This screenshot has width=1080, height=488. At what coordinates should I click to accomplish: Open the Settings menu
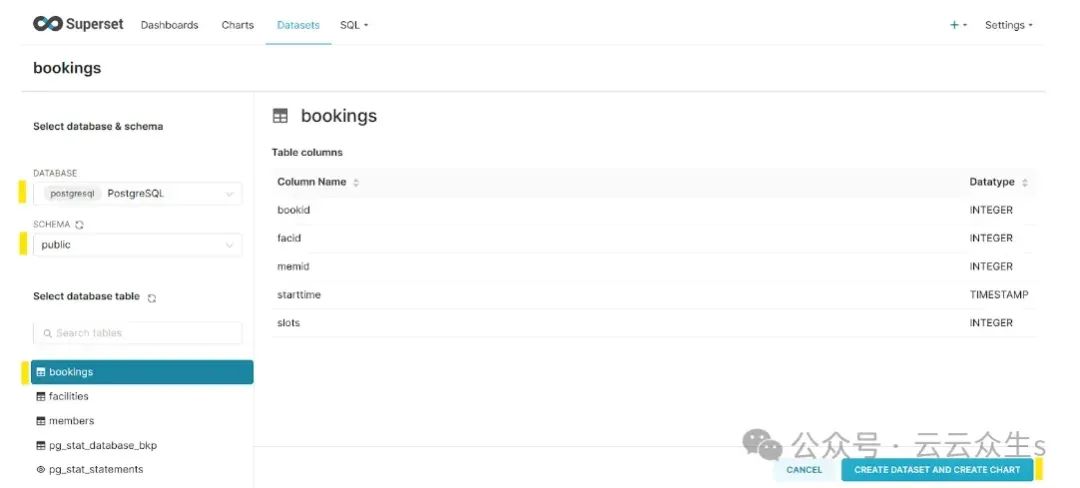pyautogui.click(x=1008, y=25)
